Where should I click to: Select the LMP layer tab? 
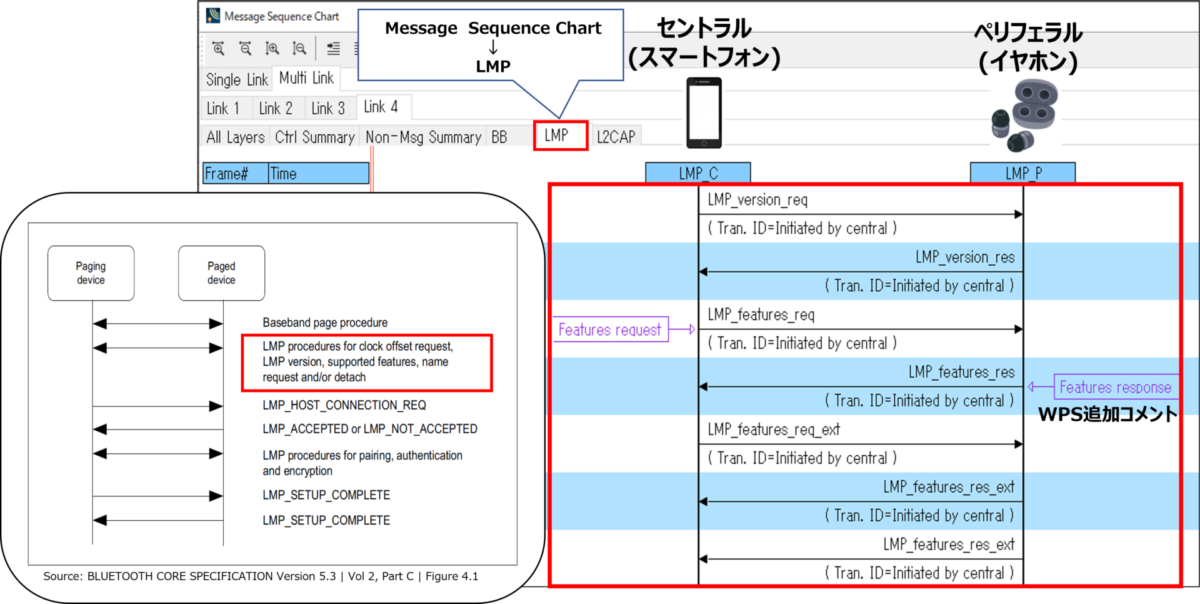tap(557, 136)
